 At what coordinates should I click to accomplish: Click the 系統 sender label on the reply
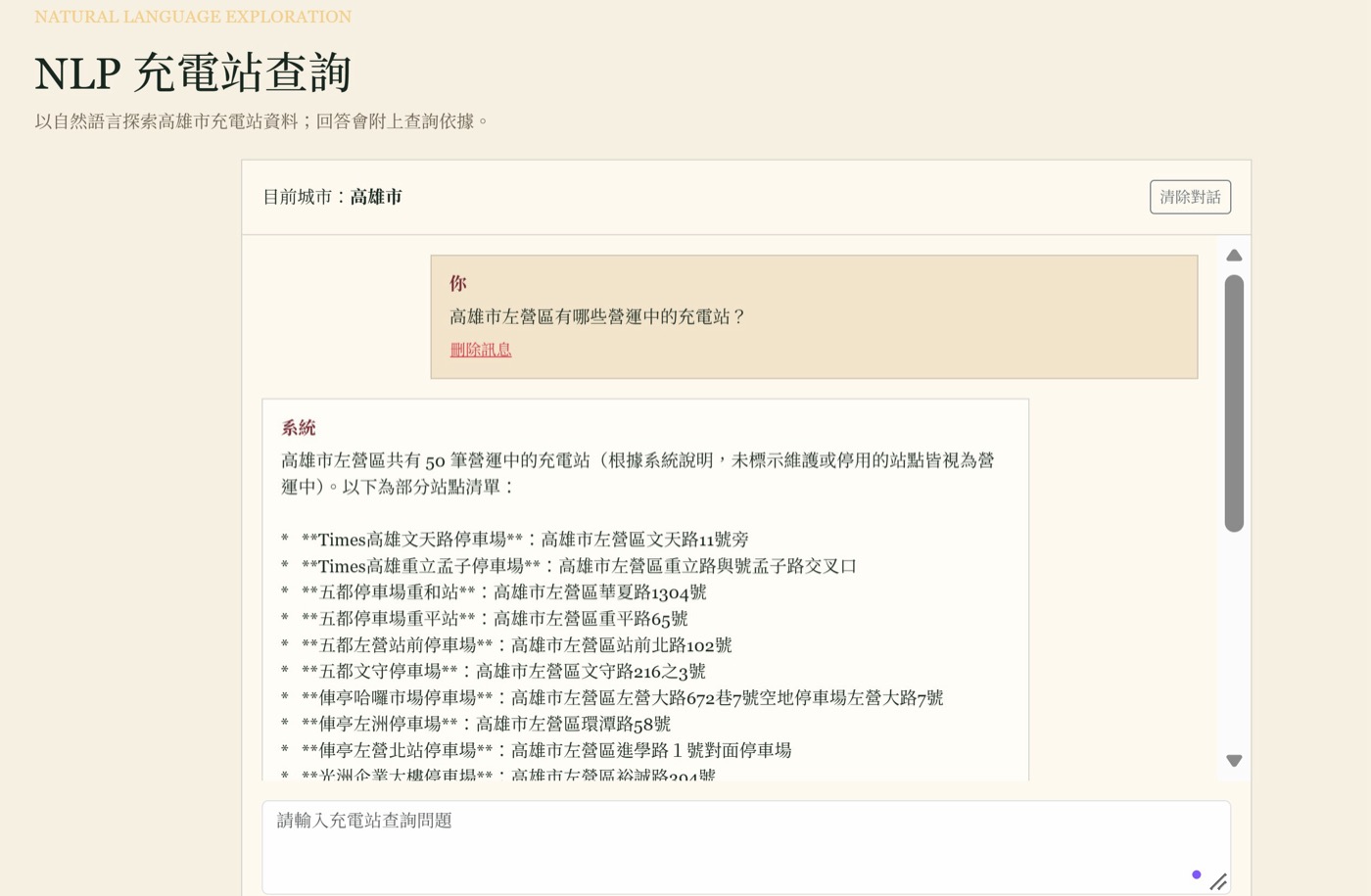299,428
